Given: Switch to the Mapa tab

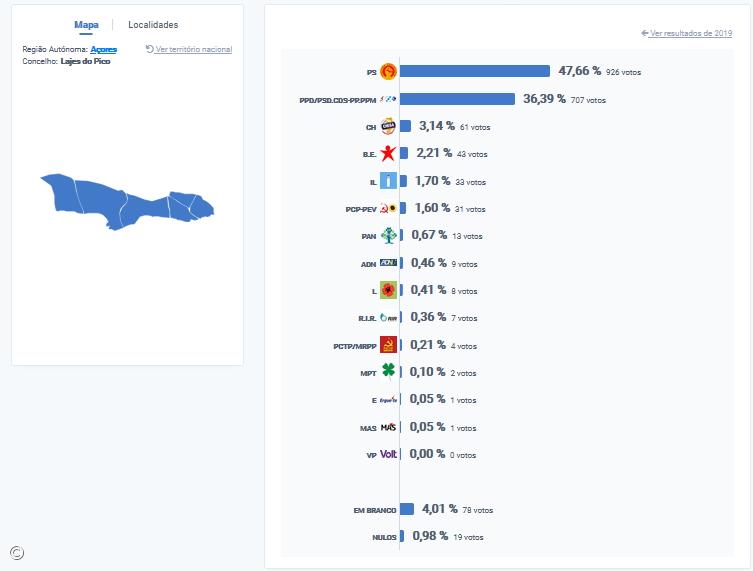Looking at the screenshot, I should pyautogui.click(x=86, y=25).
